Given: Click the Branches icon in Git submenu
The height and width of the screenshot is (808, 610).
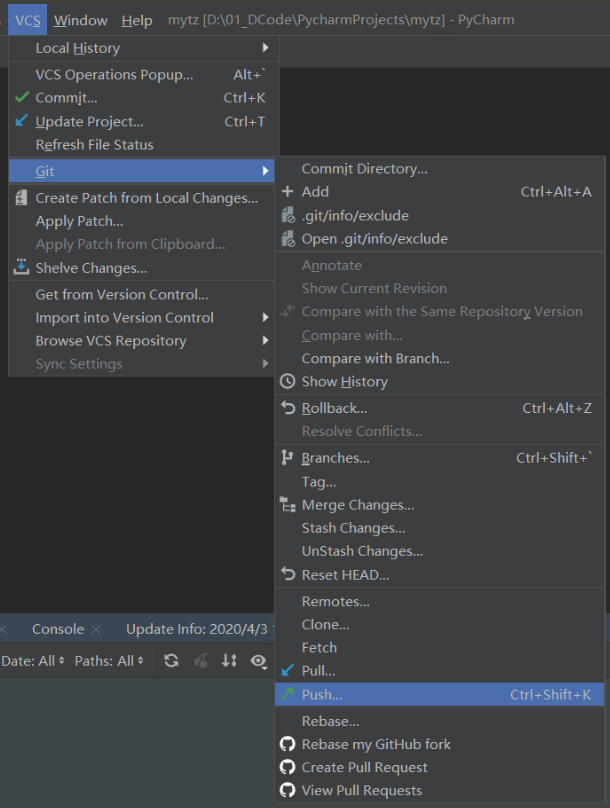Looking at the screenshot, I should [x=287, y=458].
